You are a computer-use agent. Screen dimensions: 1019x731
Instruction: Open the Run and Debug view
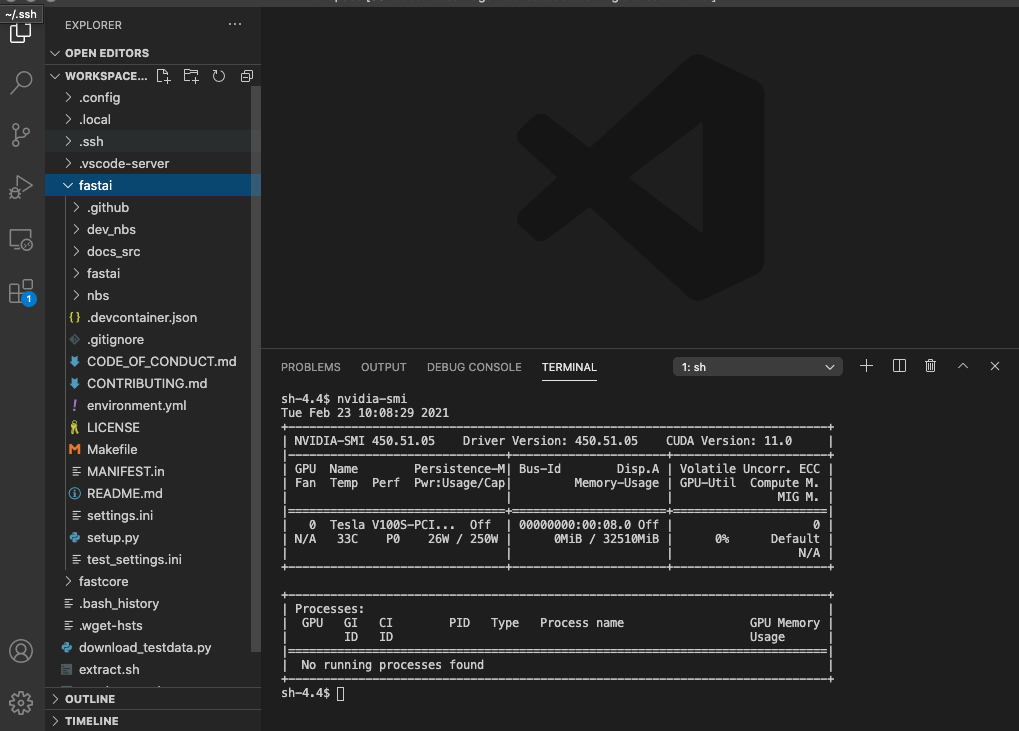pyautogui.click(x=21, y=187)
